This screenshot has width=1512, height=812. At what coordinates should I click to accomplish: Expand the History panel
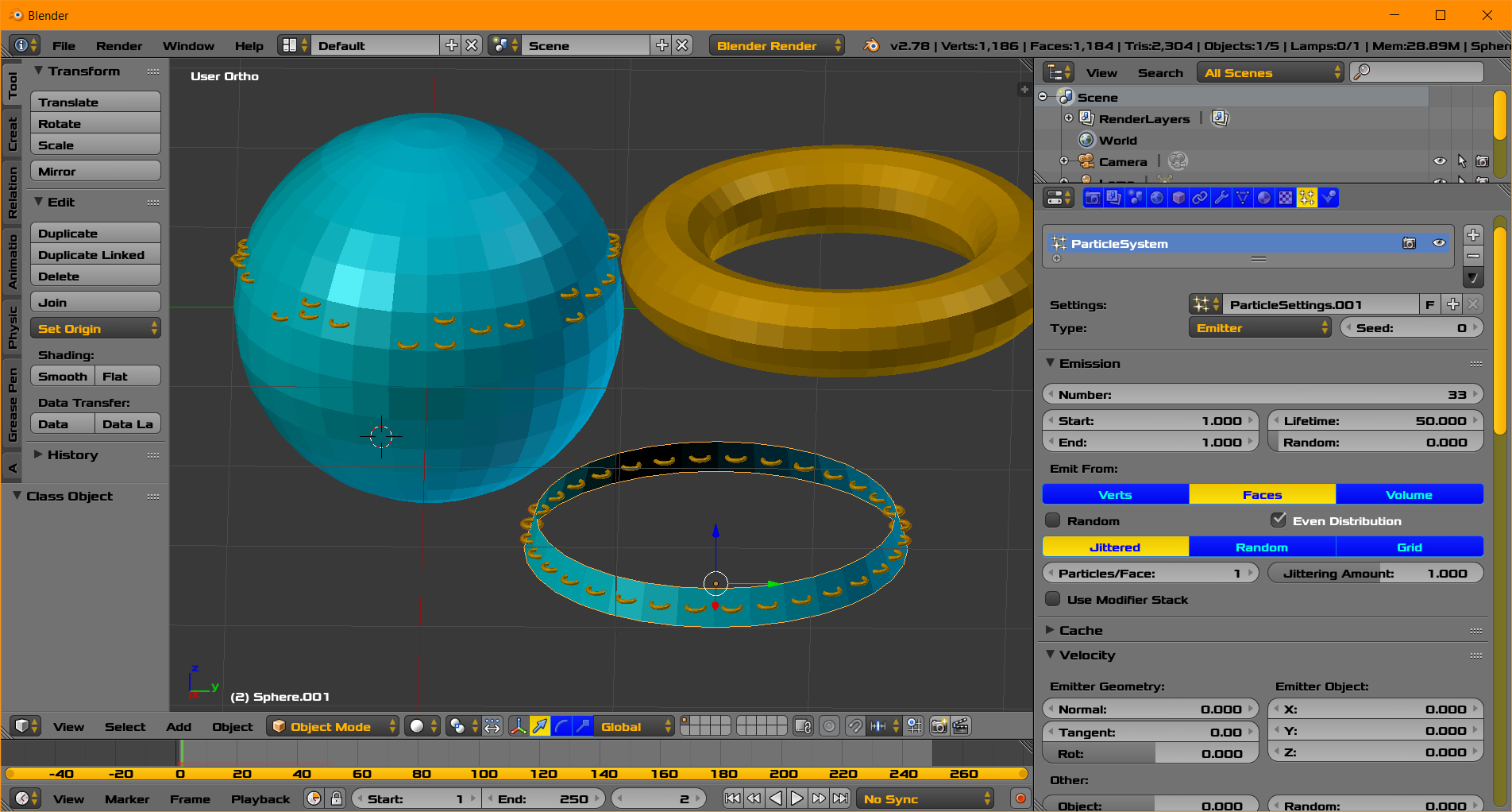(x=72, y=454)
